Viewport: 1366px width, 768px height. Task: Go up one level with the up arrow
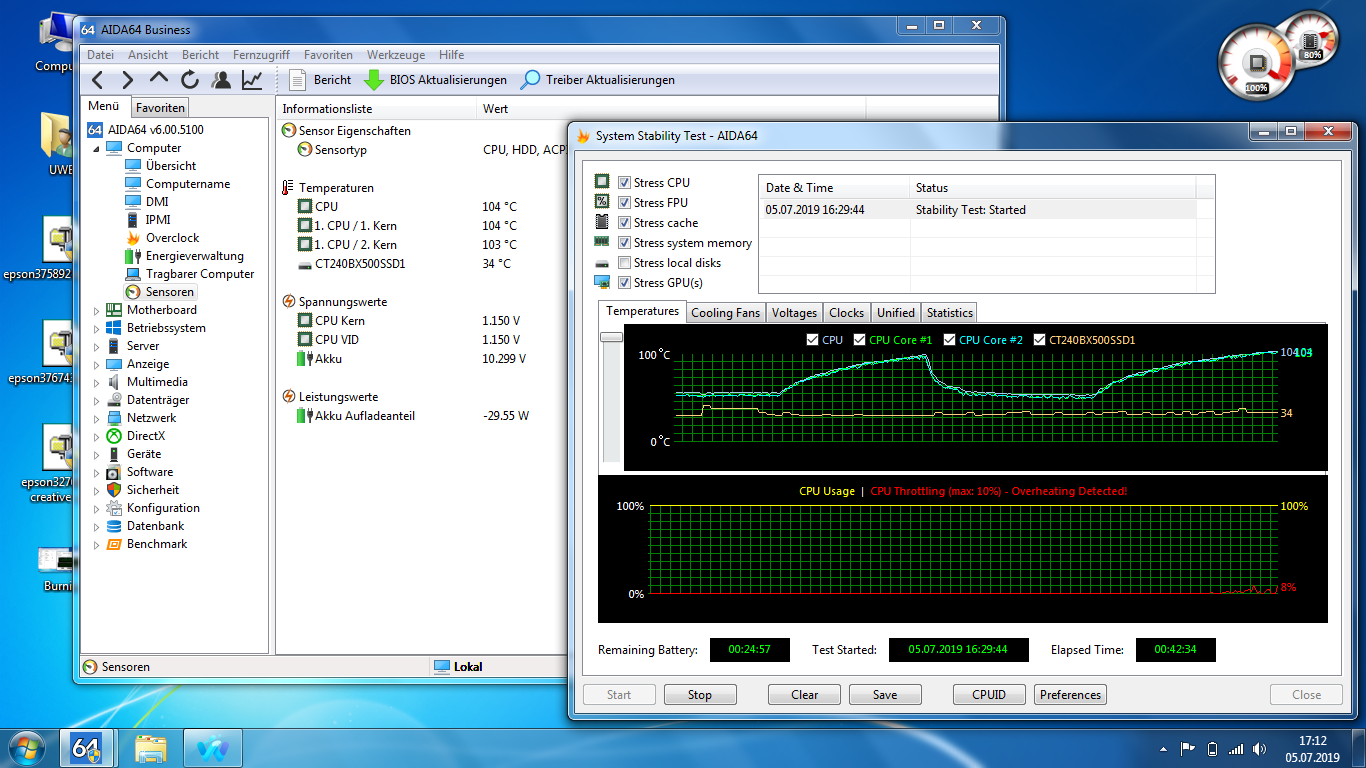click(159, 79)
